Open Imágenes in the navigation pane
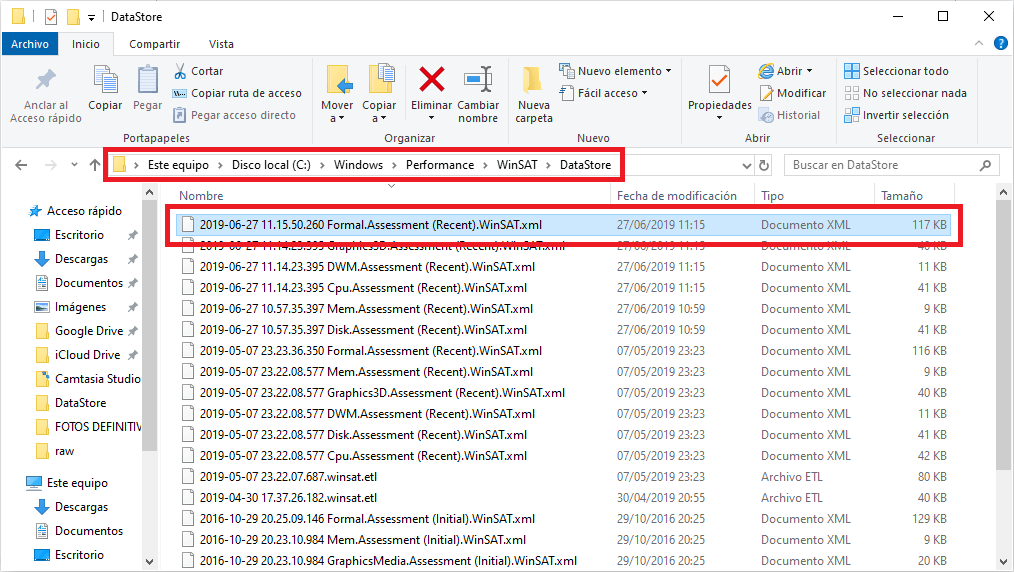This screenshot has height=572, width=1014. 80,306
